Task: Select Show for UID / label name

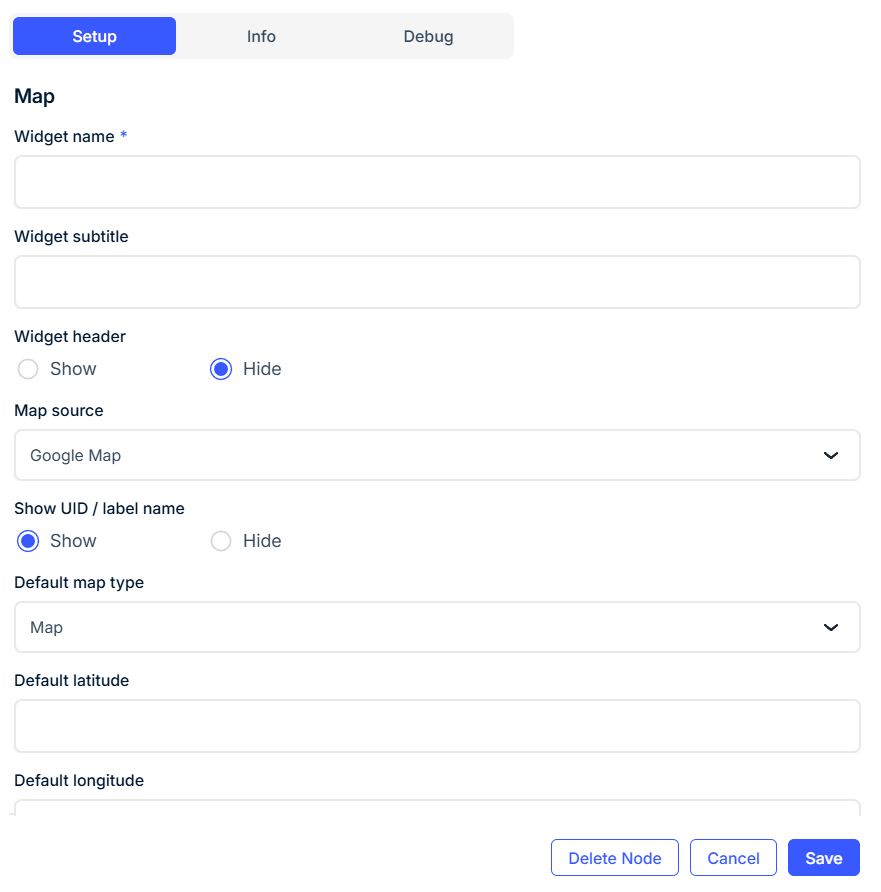Action: click(28, 540)
